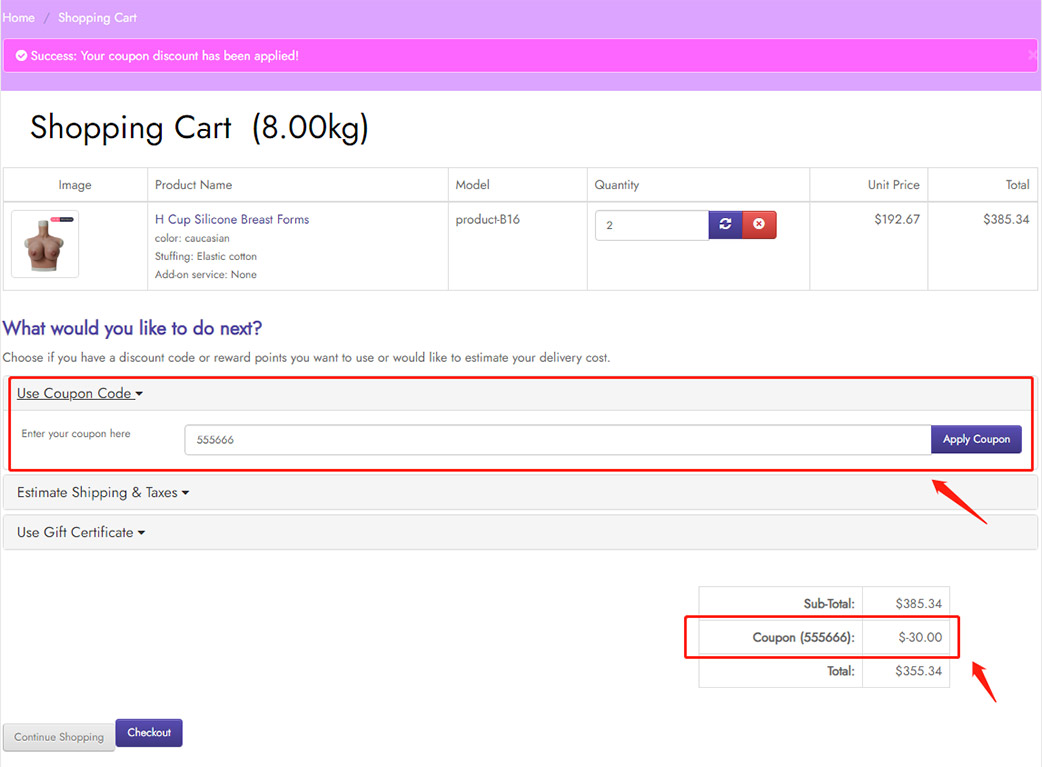Open the H Cup Silicone Breast Forms link

232,220
